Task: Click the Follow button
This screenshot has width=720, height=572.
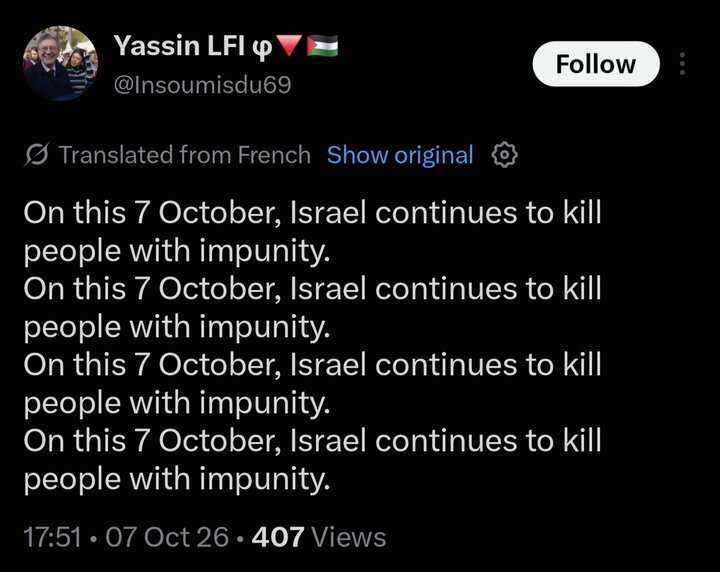Action: pos(596,64)
